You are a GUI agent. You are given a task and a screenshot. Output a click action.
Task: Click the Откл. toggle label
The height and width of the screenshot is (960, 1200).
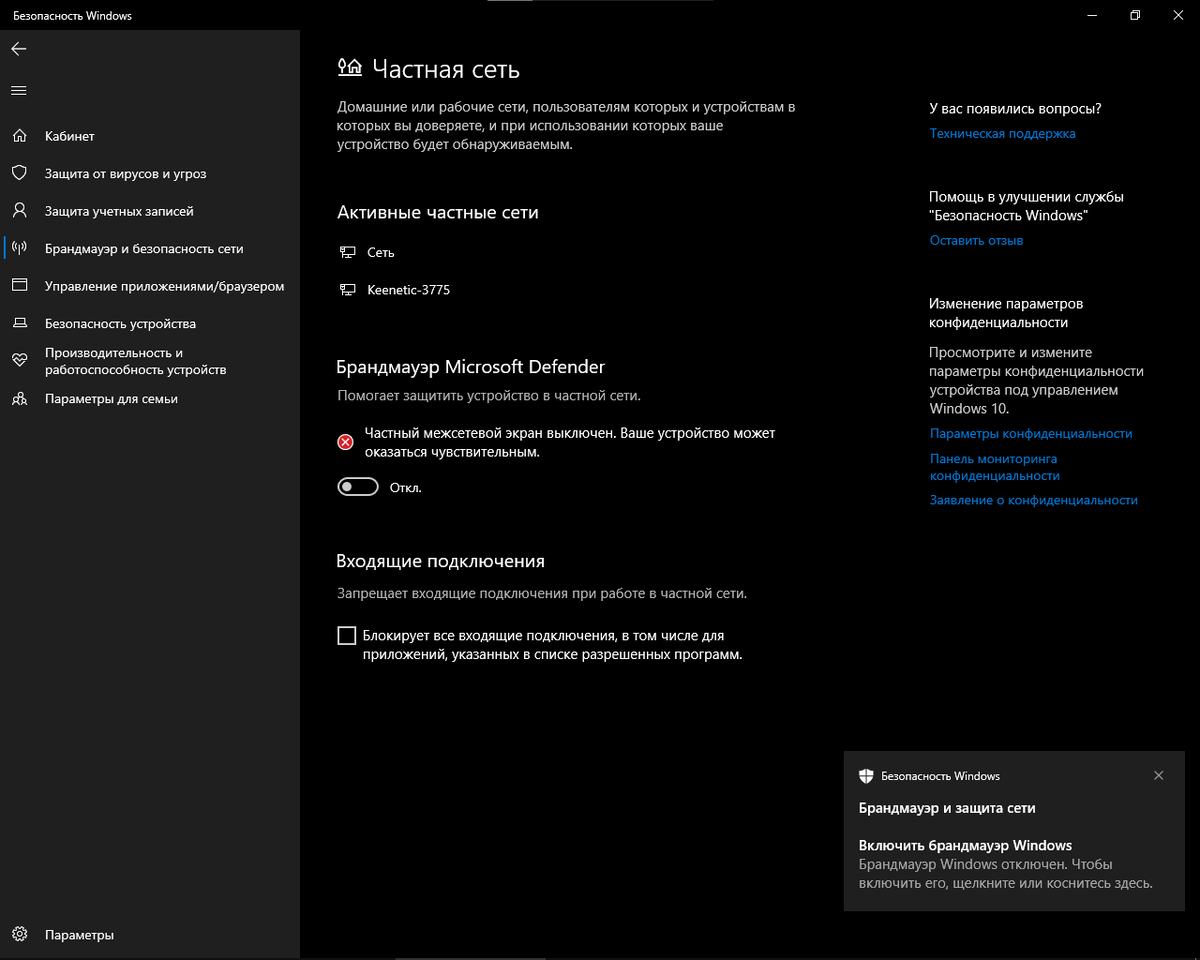406,488
